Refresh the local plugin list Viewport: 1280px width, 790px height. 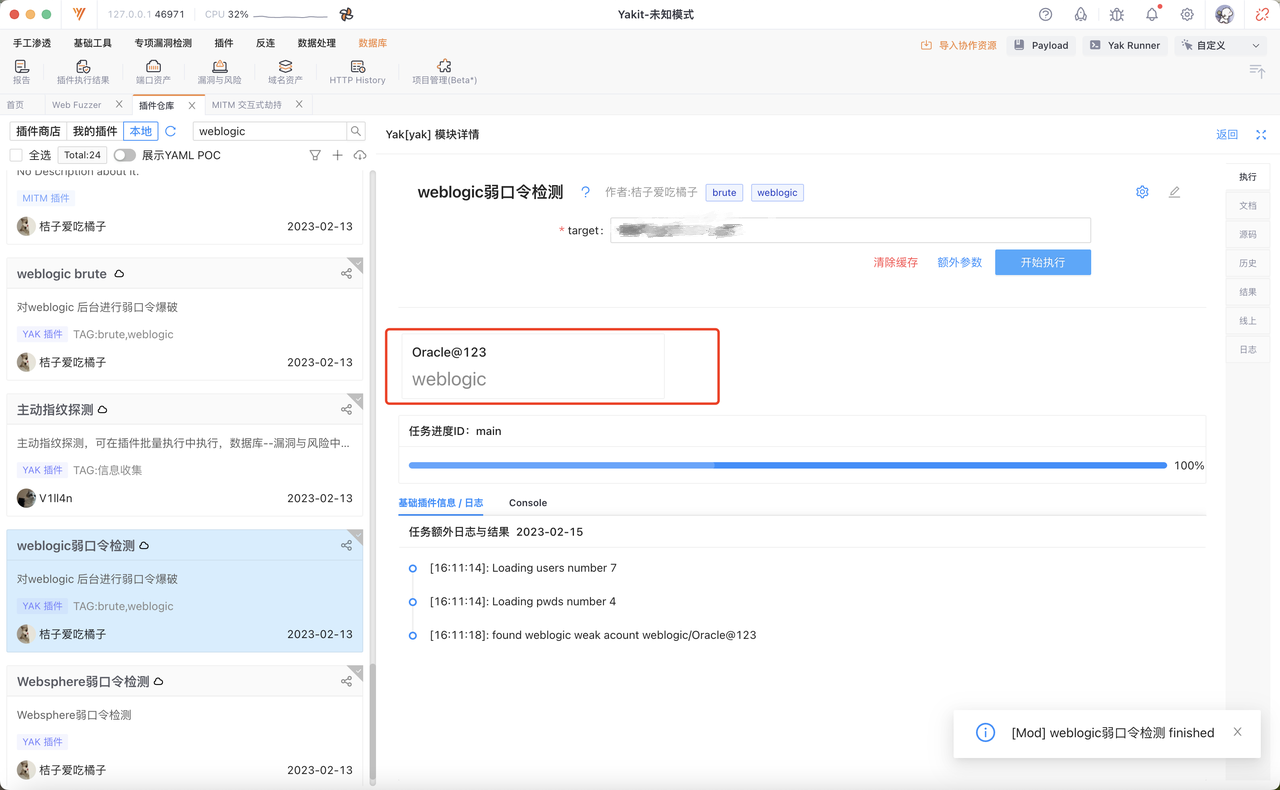tap(171, 131)
